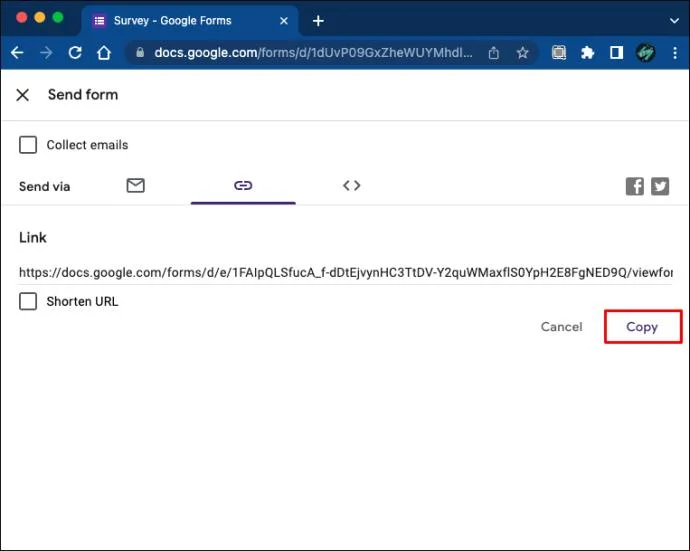Viewport: 690px width, 551px height.
Task: Go to browser home page
Action: (x=104, y=53)
